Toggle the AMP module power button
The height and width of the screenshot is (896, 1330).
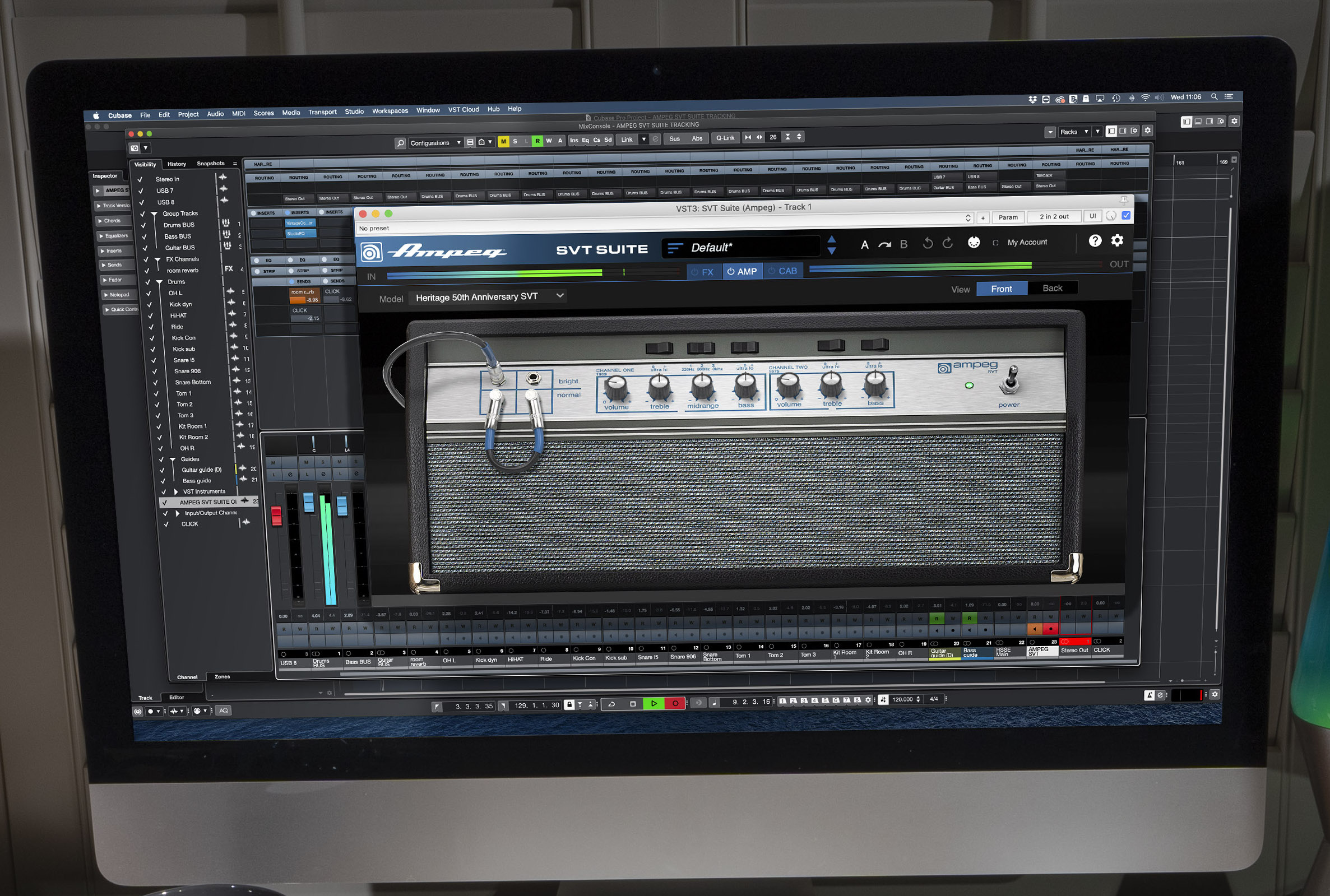730,271
